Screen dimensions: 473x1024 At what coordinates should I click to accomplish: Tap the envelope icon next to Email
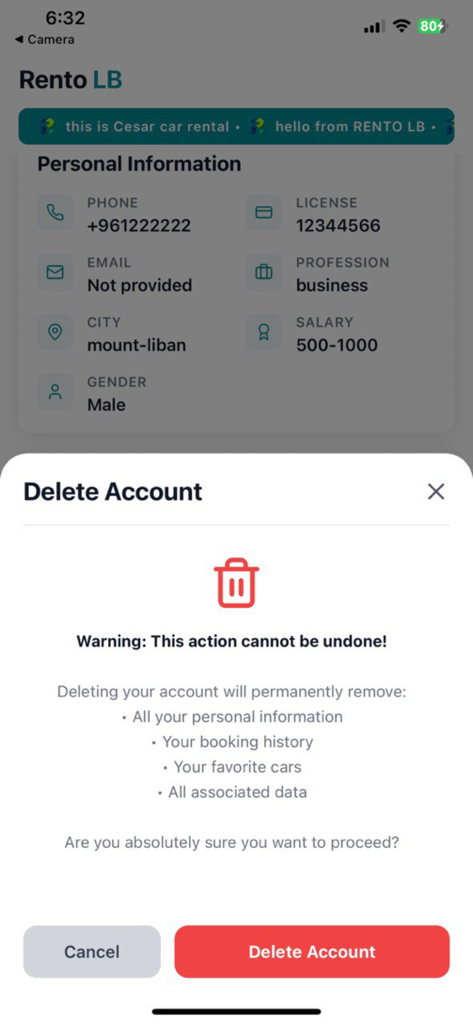pyautogui.click(x=56, y=272)
